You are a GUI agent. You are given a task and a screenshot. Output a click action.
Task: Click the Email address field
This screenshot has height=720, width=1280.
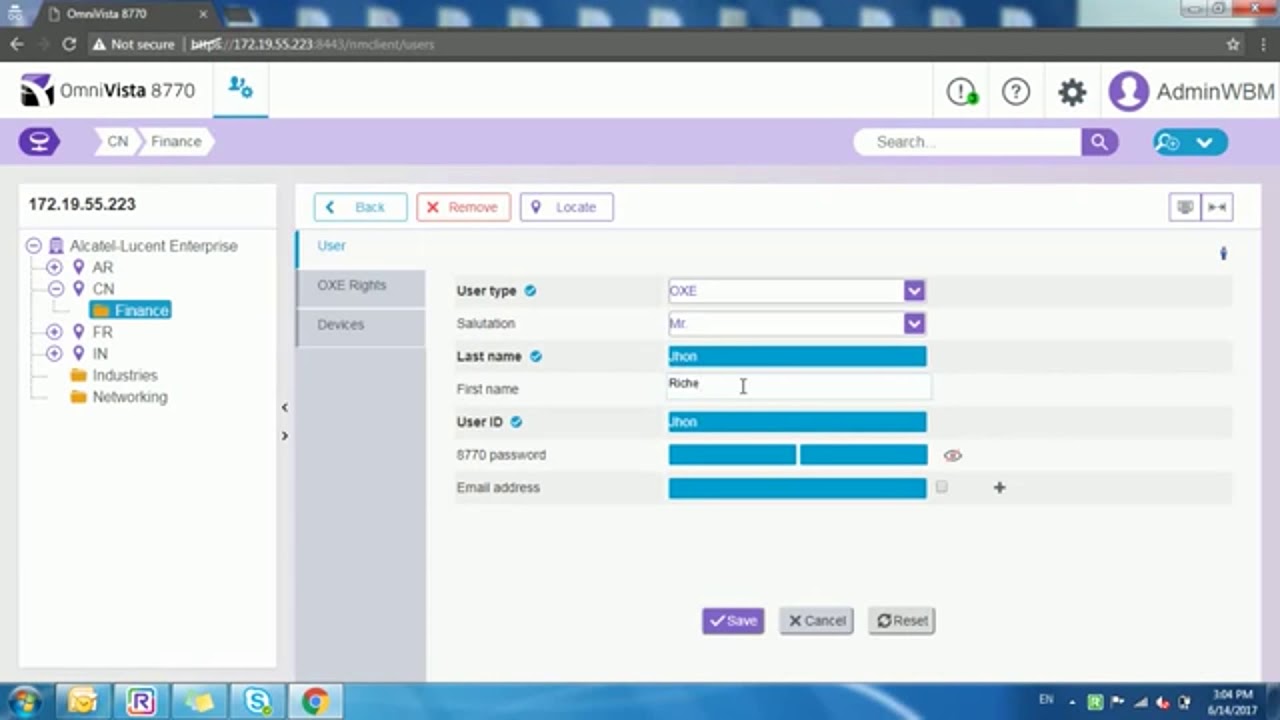[797, 488]
